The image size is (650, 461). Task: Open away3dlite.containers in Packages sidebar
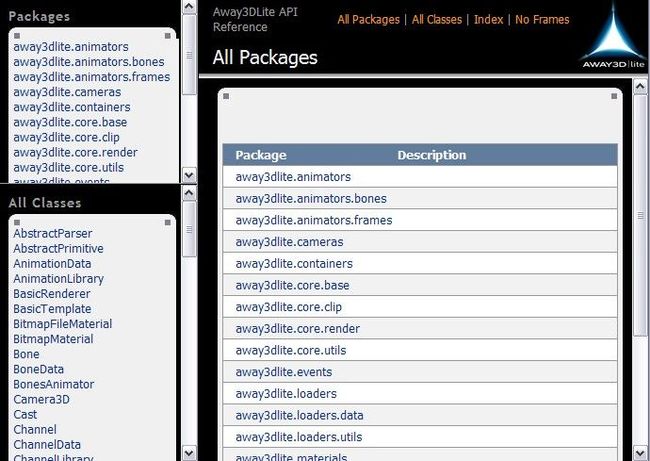coord(72,107)
